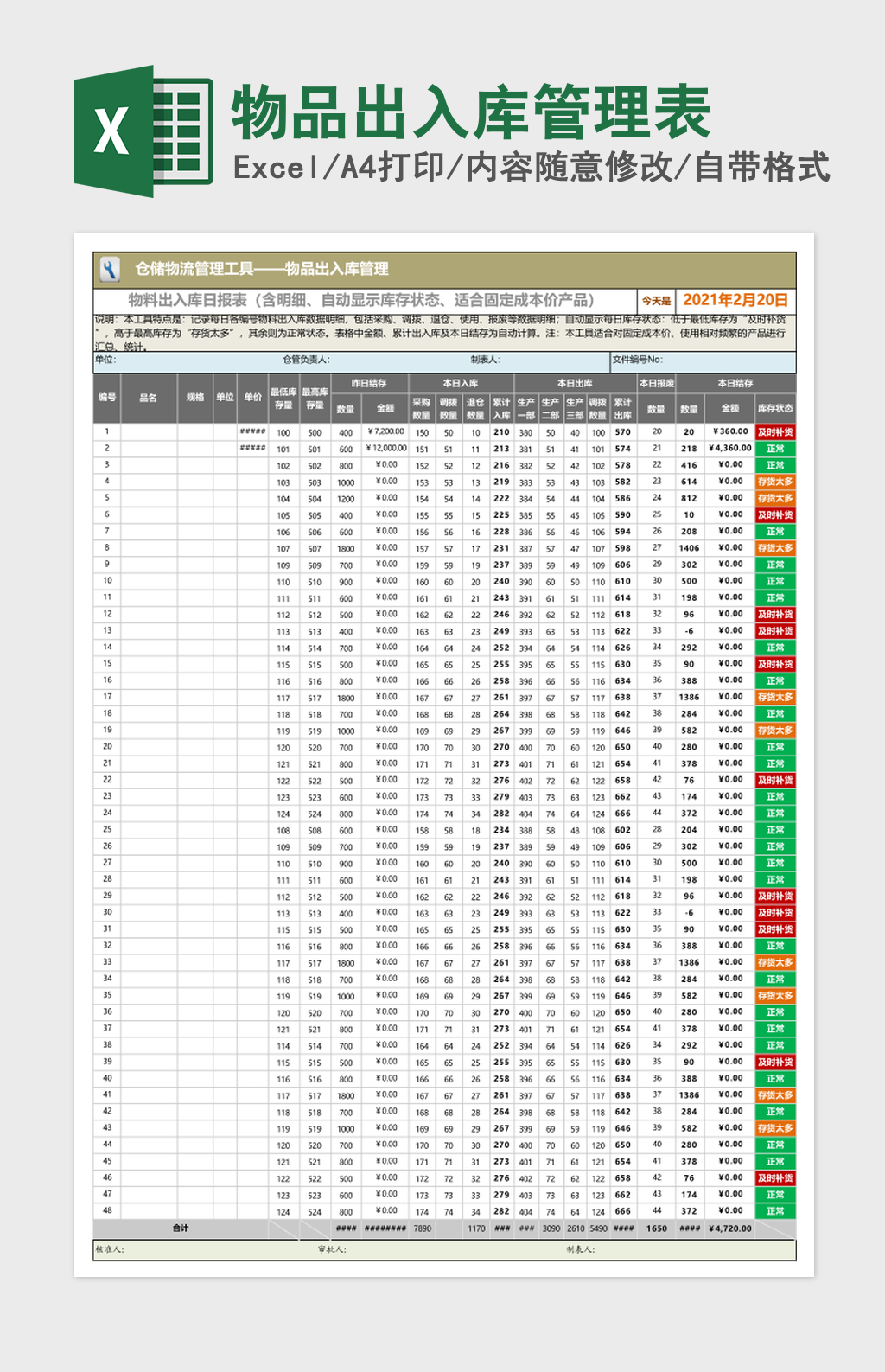The image size is (885, 1372).
Task: Click row 4 orange 存货太多 status cell
Action: [x=775, y=482]
